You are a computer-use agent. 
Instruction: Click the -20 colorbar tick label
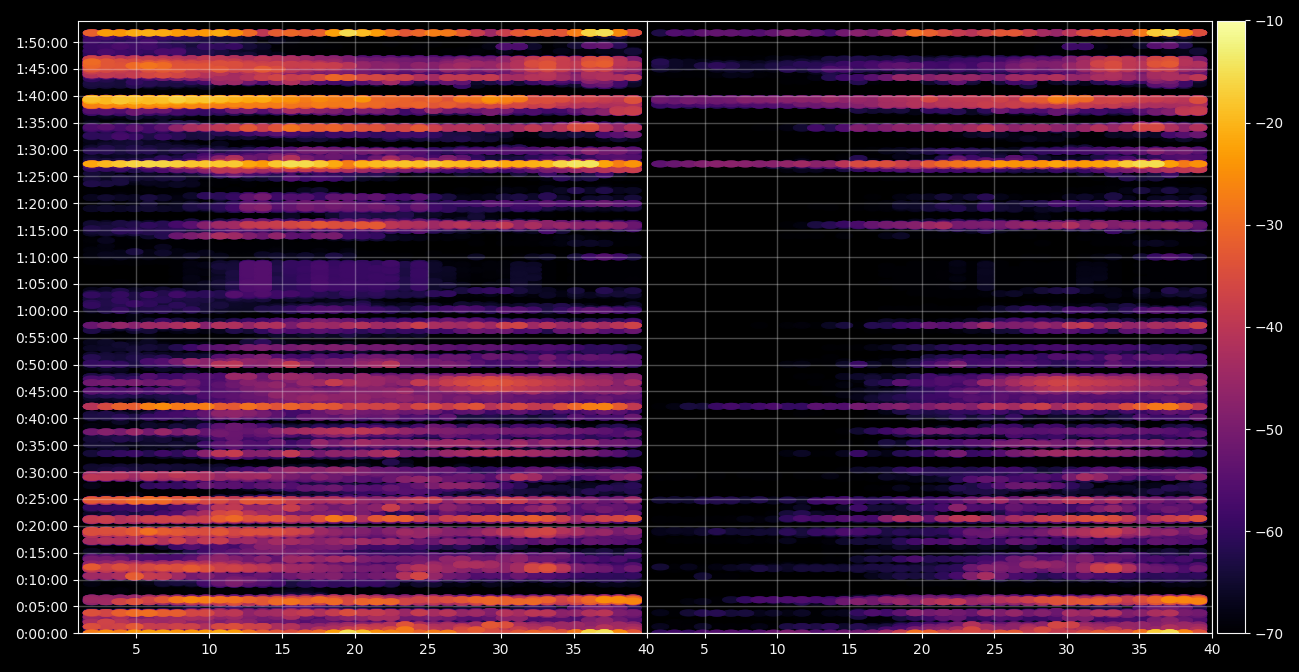point(1269,123)
